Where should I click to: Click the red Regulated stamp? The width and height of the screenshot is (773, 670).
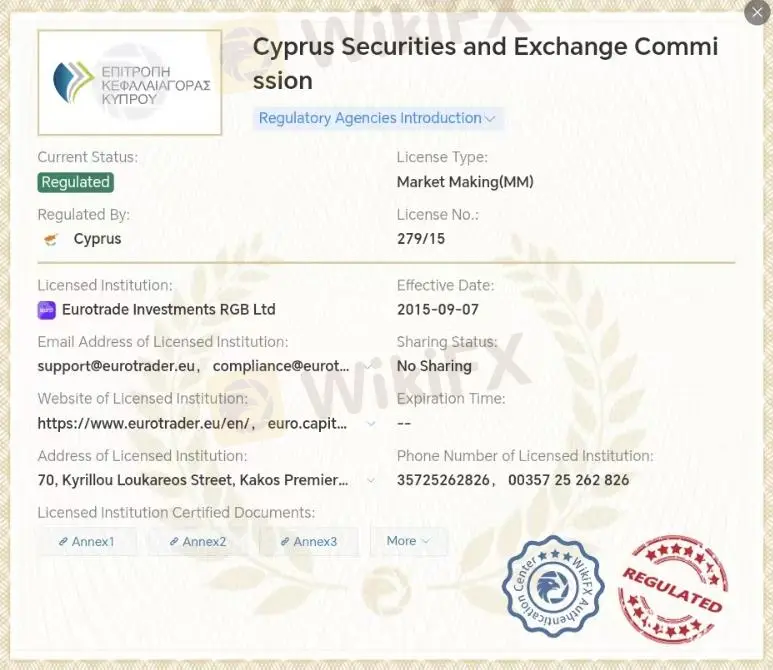(x=672, y=589)
